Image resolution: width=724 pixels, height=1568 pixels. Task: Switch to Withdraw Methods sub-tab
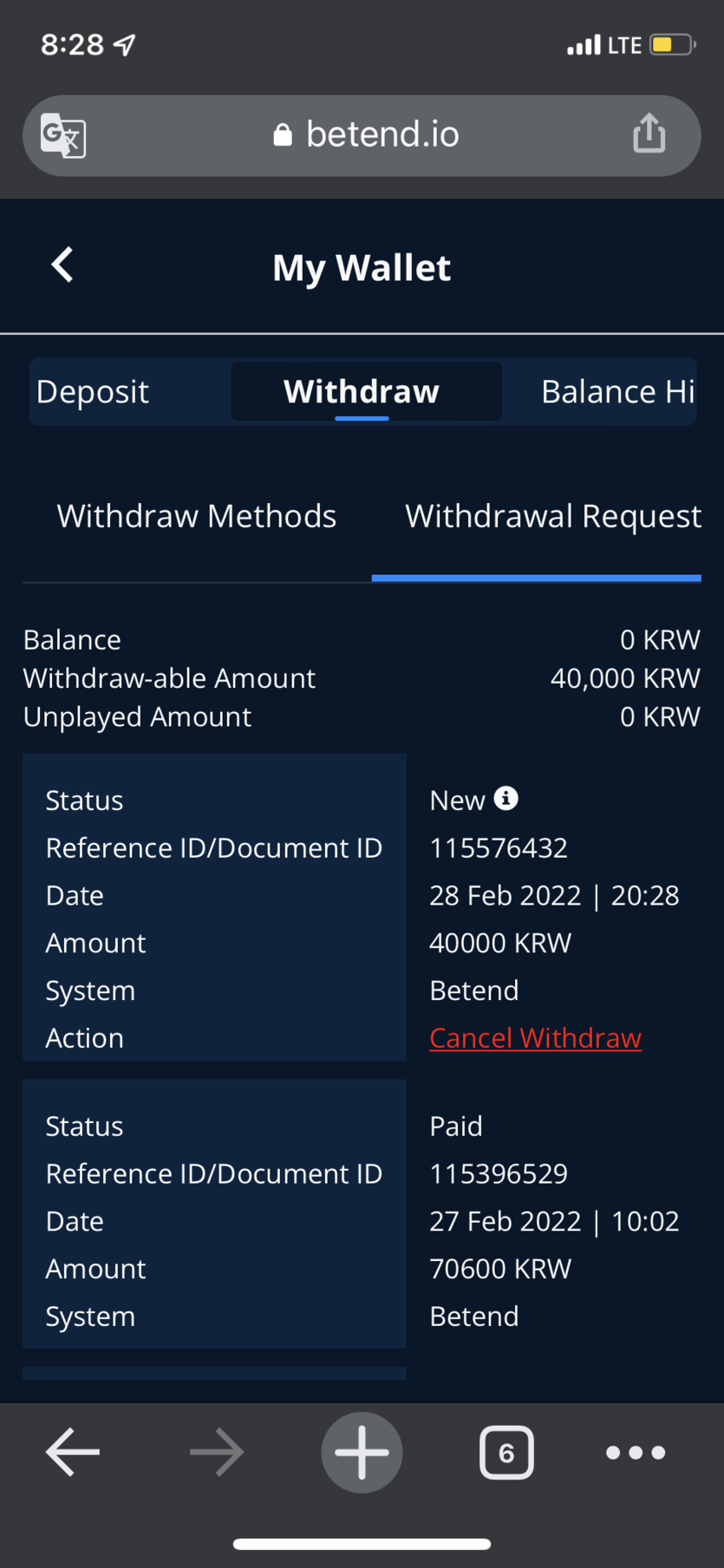pos(197,516)
